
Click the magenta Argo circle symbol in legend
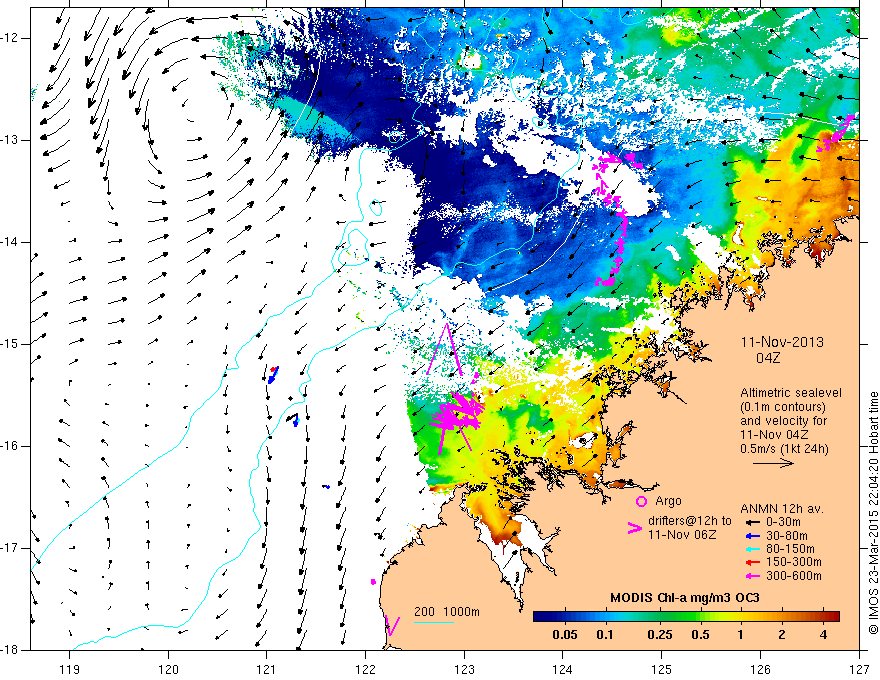point(641,501)
